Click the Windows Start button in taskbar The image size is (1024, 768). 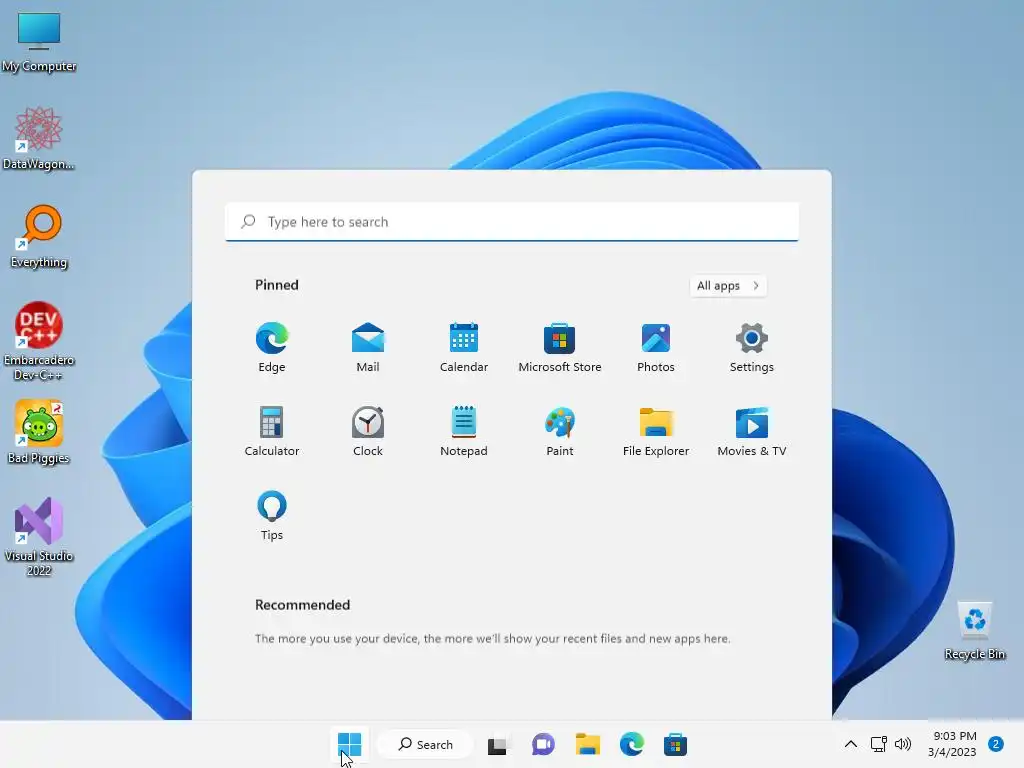pos(349,744)
